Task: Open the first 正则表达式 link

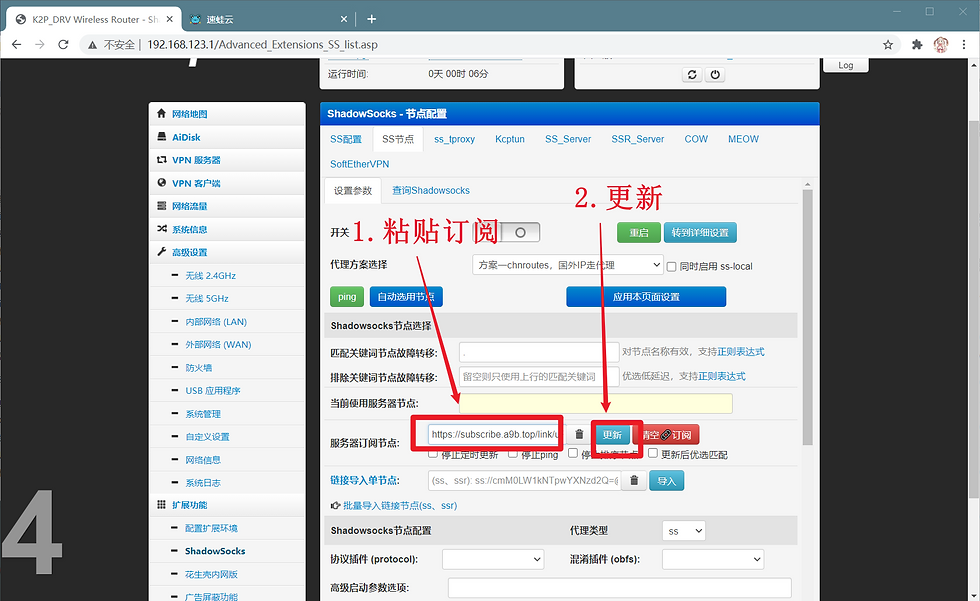Action: [741, 352]
